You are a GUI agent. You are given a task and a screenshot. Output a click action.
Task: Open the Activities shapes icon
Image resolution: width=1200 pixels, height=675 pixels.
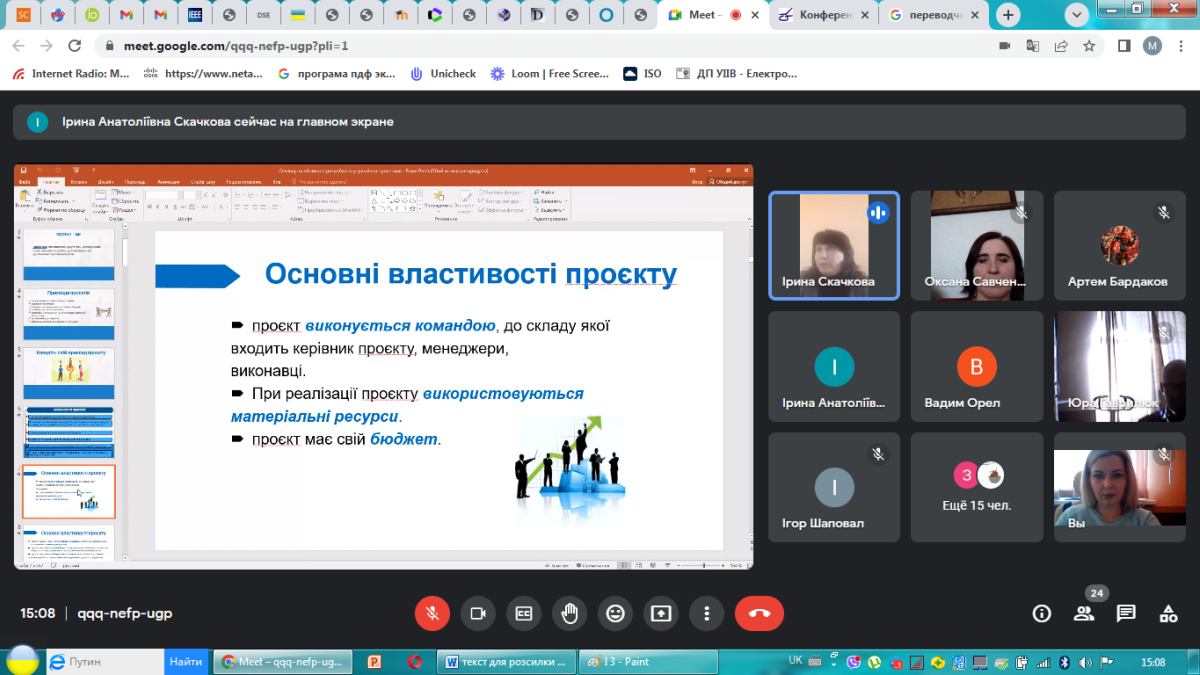point(1168,613)
